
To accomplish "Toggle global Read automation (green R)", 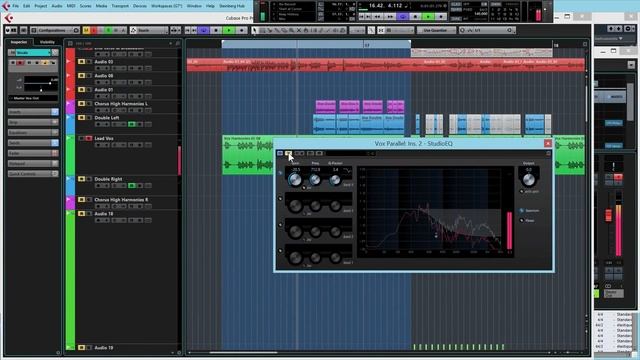I will (x=109, y=30).
